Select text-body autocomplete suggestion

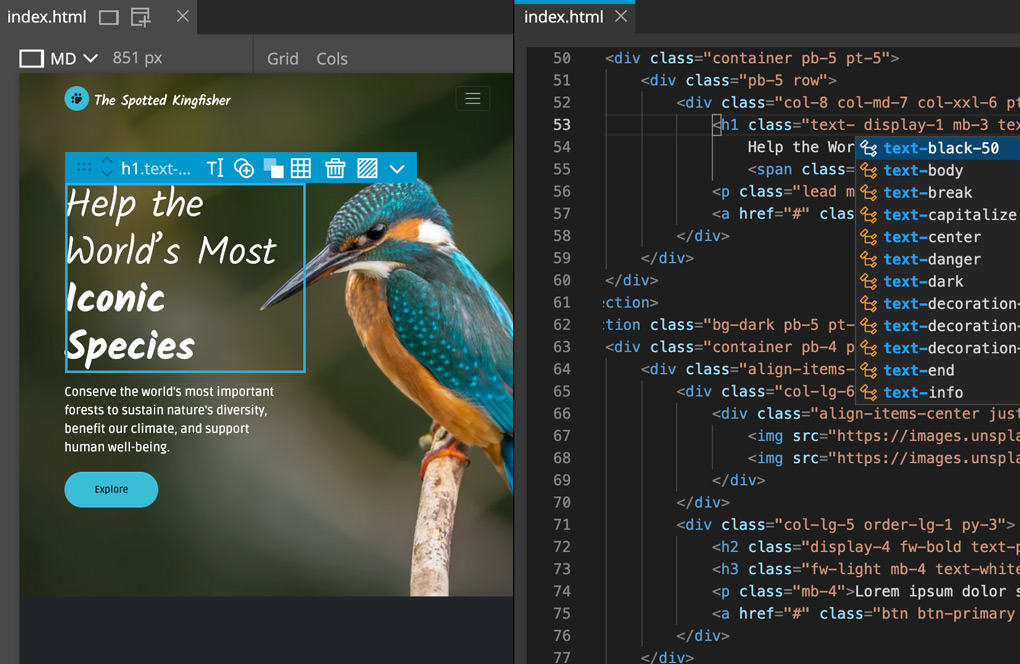[x=937, y=170]
